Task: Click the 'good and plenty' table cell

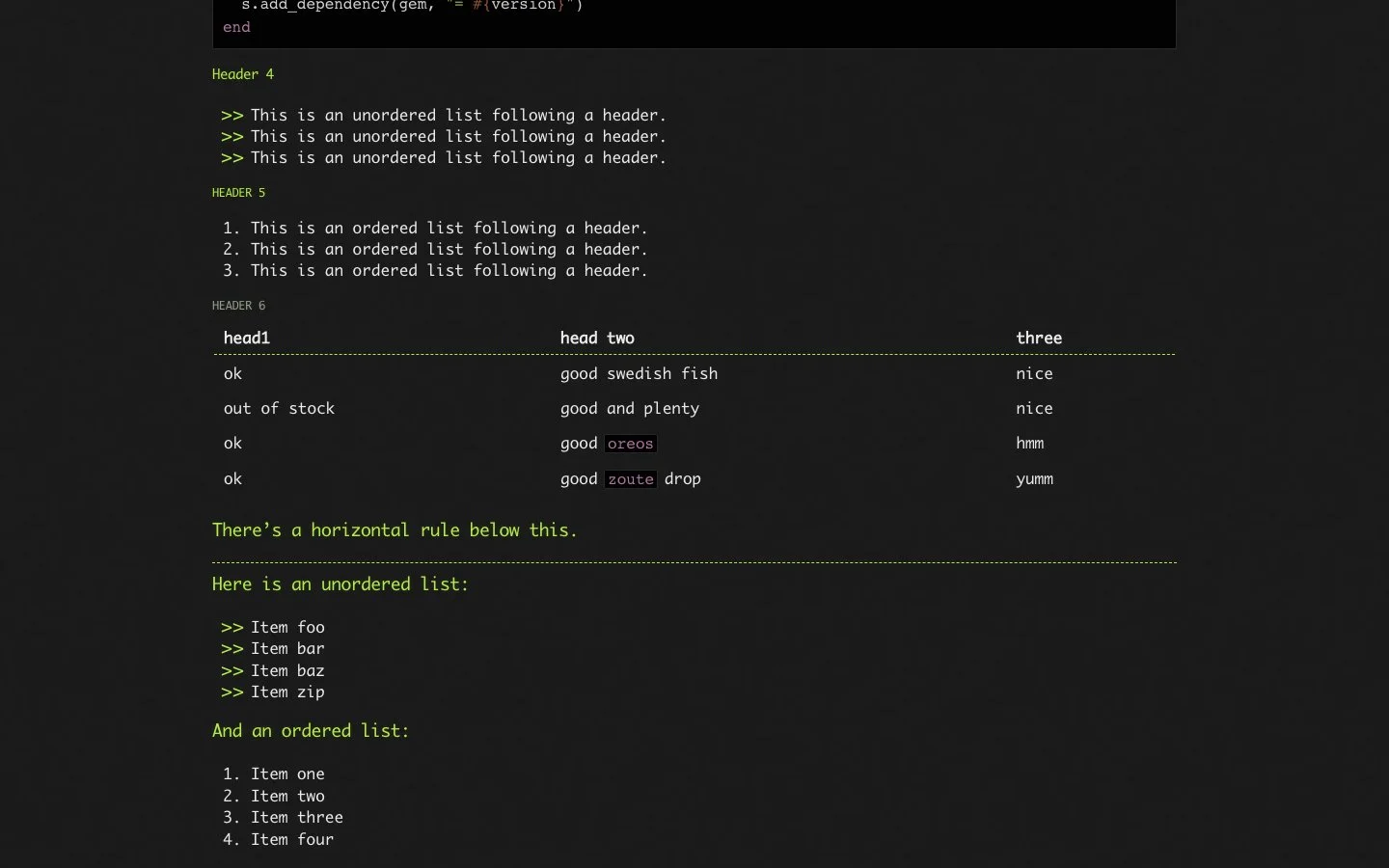Action: pos(630,409)
